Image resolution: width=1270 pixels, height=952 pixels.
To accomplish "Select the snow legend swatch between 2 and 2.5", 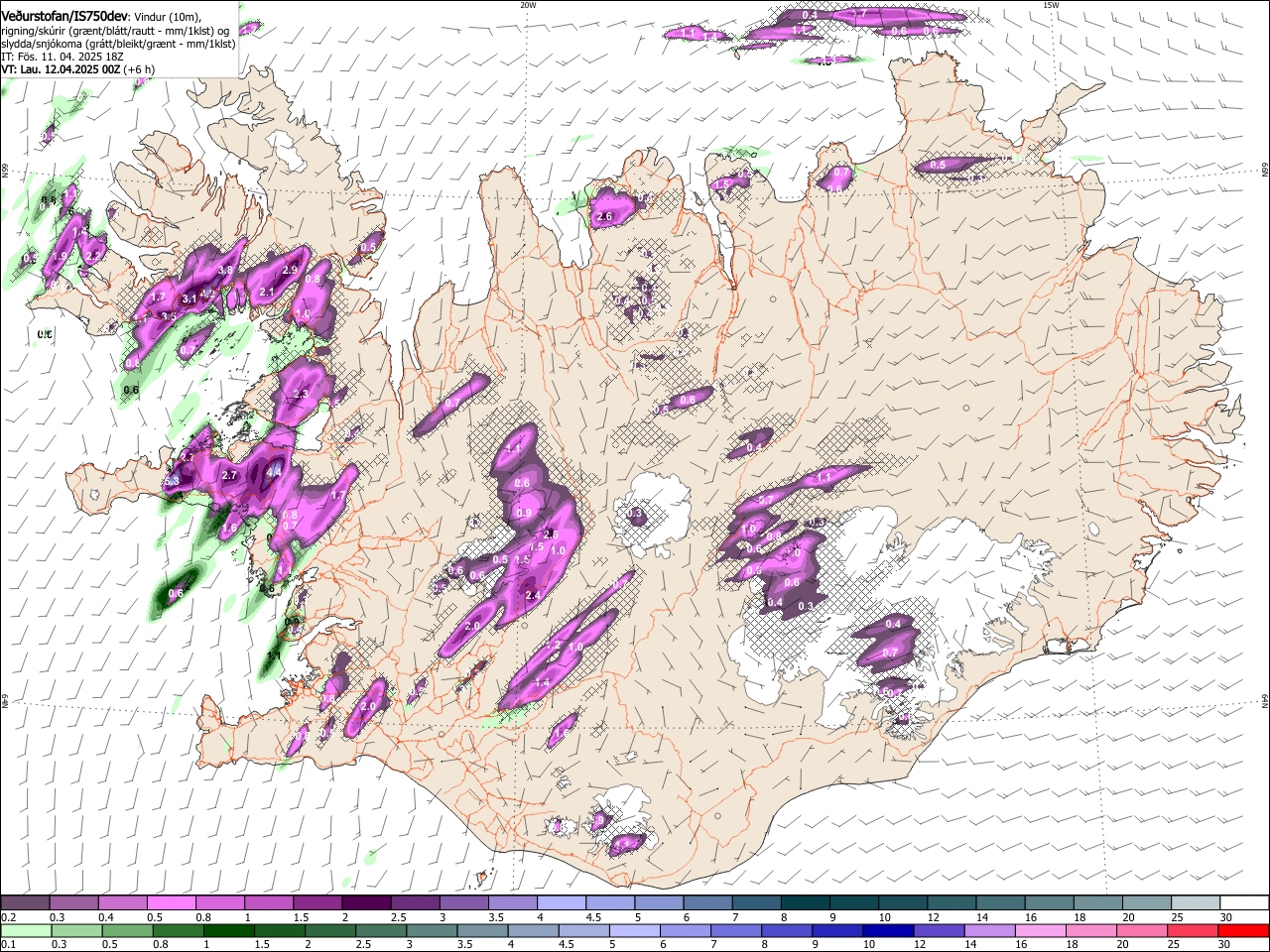I will (366, 902).
